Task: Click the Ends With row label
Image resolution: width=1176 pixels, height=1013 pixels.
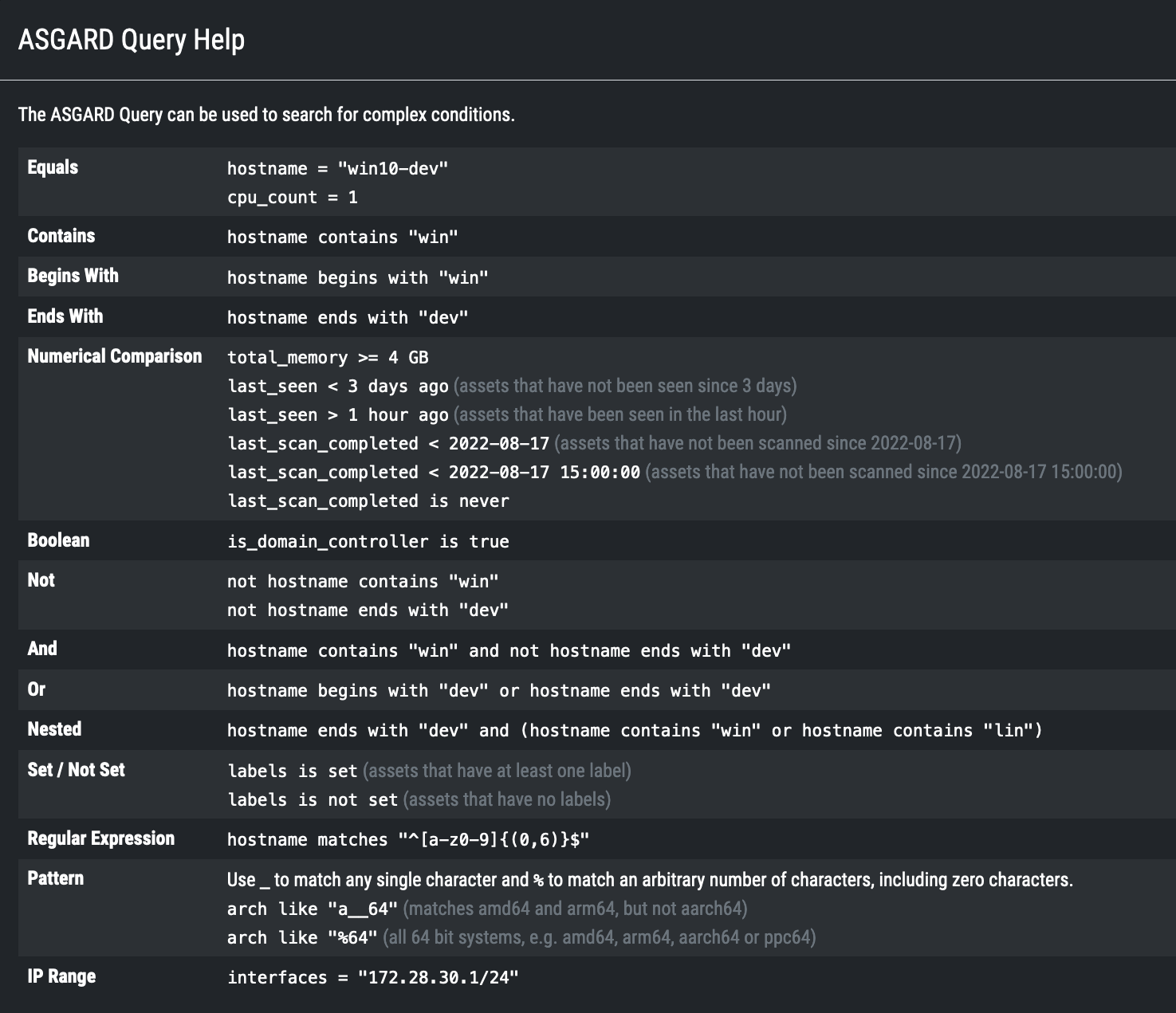Action: click(x=65, y=316)
